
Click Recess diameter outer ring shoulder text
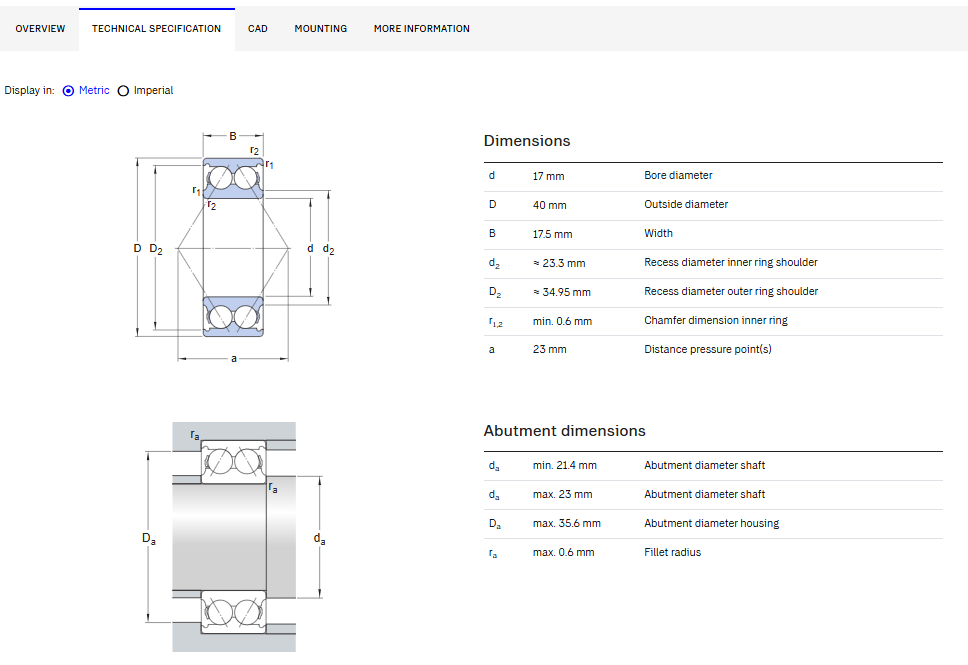731,291
